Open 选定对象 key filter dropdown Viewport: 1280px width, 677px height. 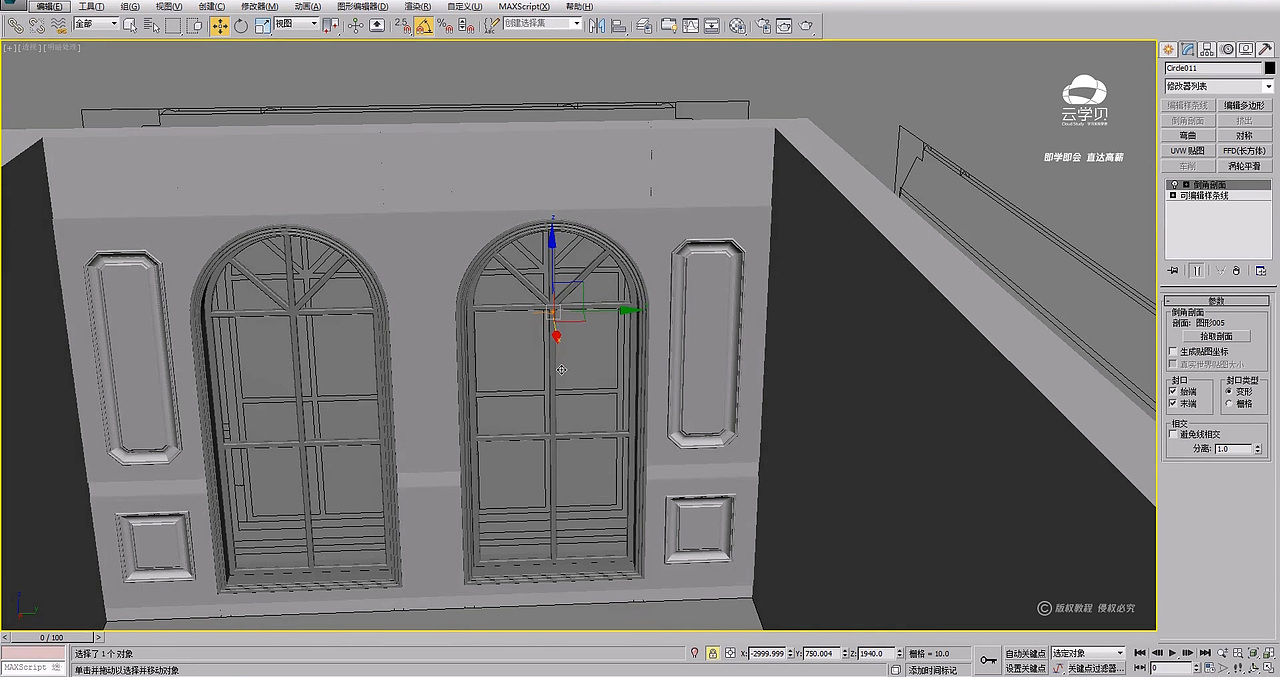1088,653
